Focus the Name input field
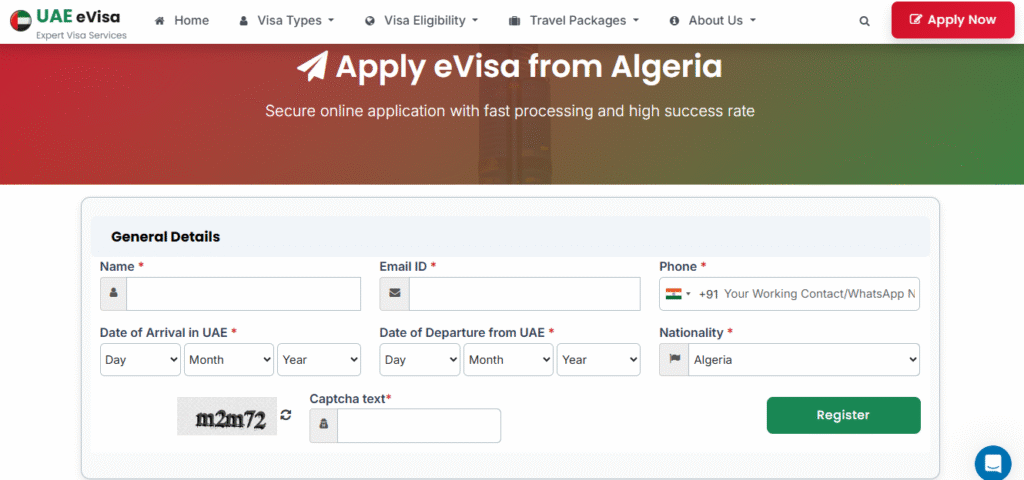The height and width of the screenshot is (480, 1024). tap(243, 294)
